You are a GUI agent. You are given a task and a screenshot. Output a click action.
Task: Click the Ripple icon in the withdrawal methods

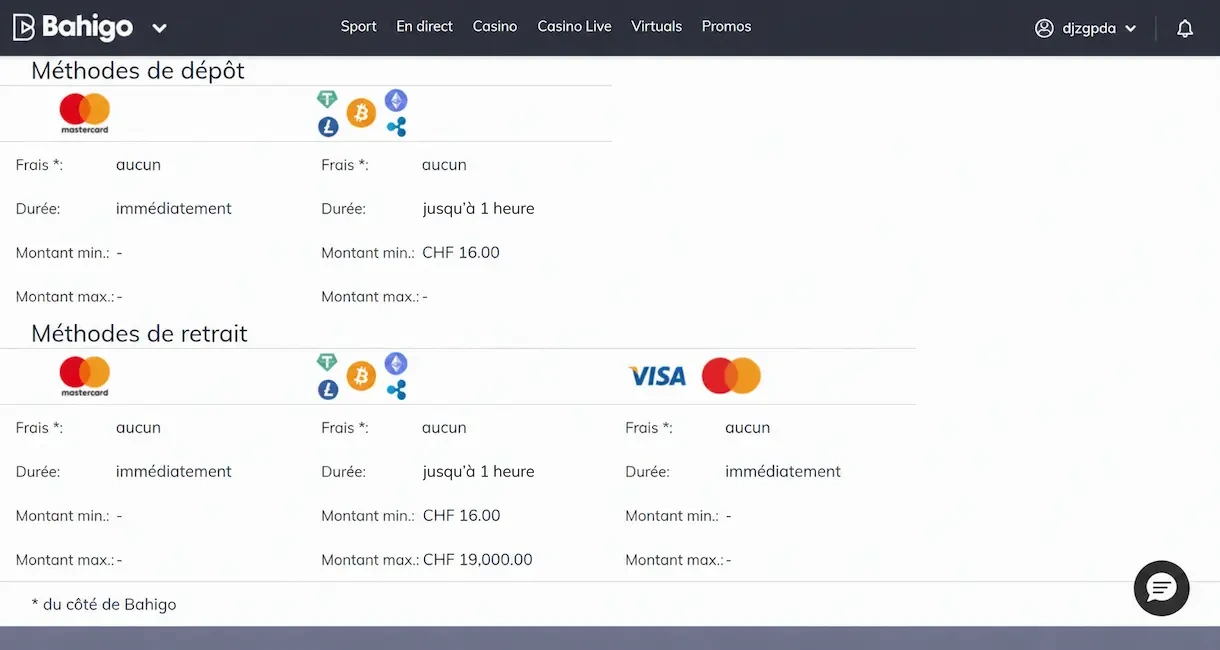397,390
